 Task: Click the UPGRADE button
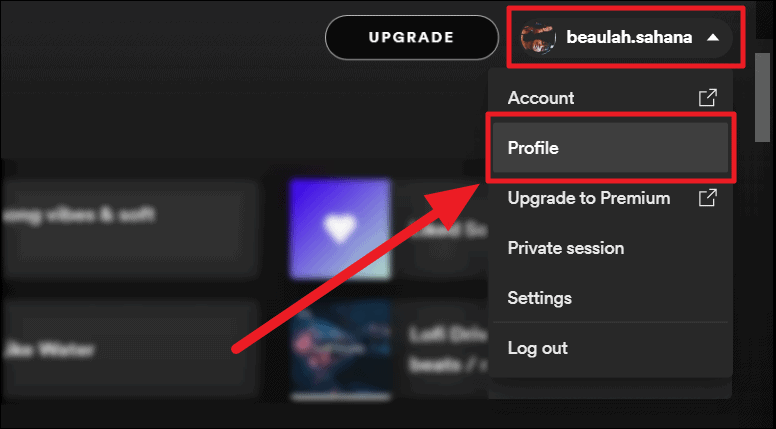coord(411,37)
